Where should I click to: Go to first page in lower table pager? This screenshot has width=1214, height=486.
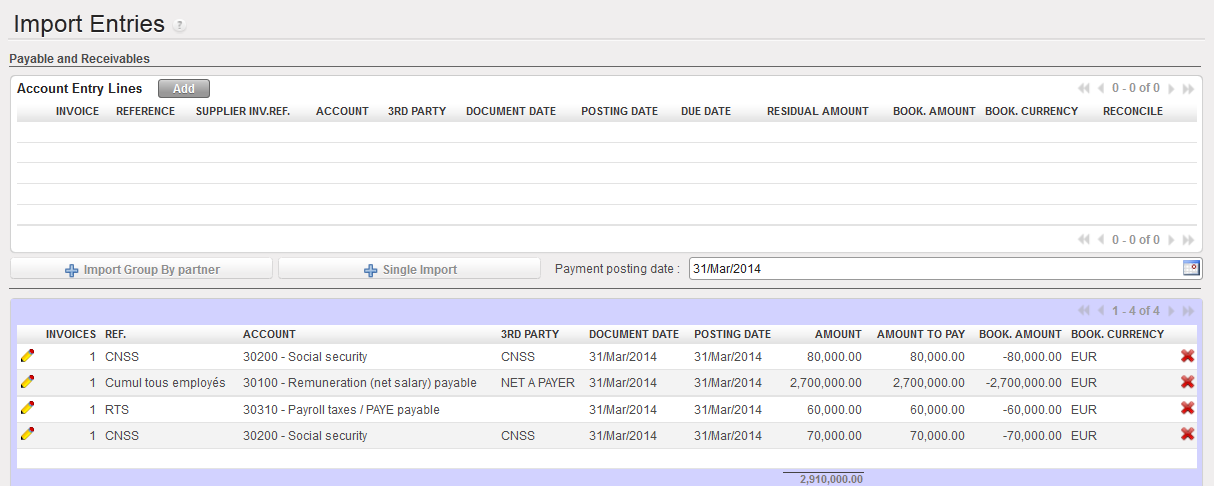1084,311
